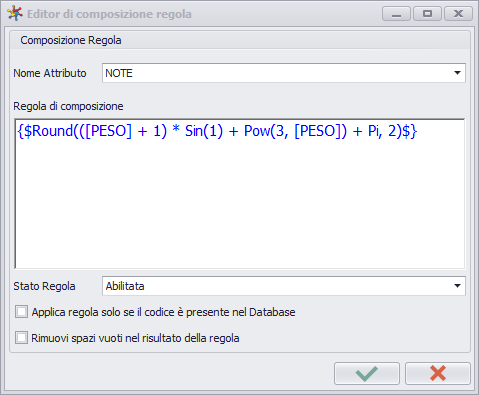This screenshot has height=395, width=479.
Task: Click the window title 'Editor di composizione regola'
Action: click(x=109, y=14)
